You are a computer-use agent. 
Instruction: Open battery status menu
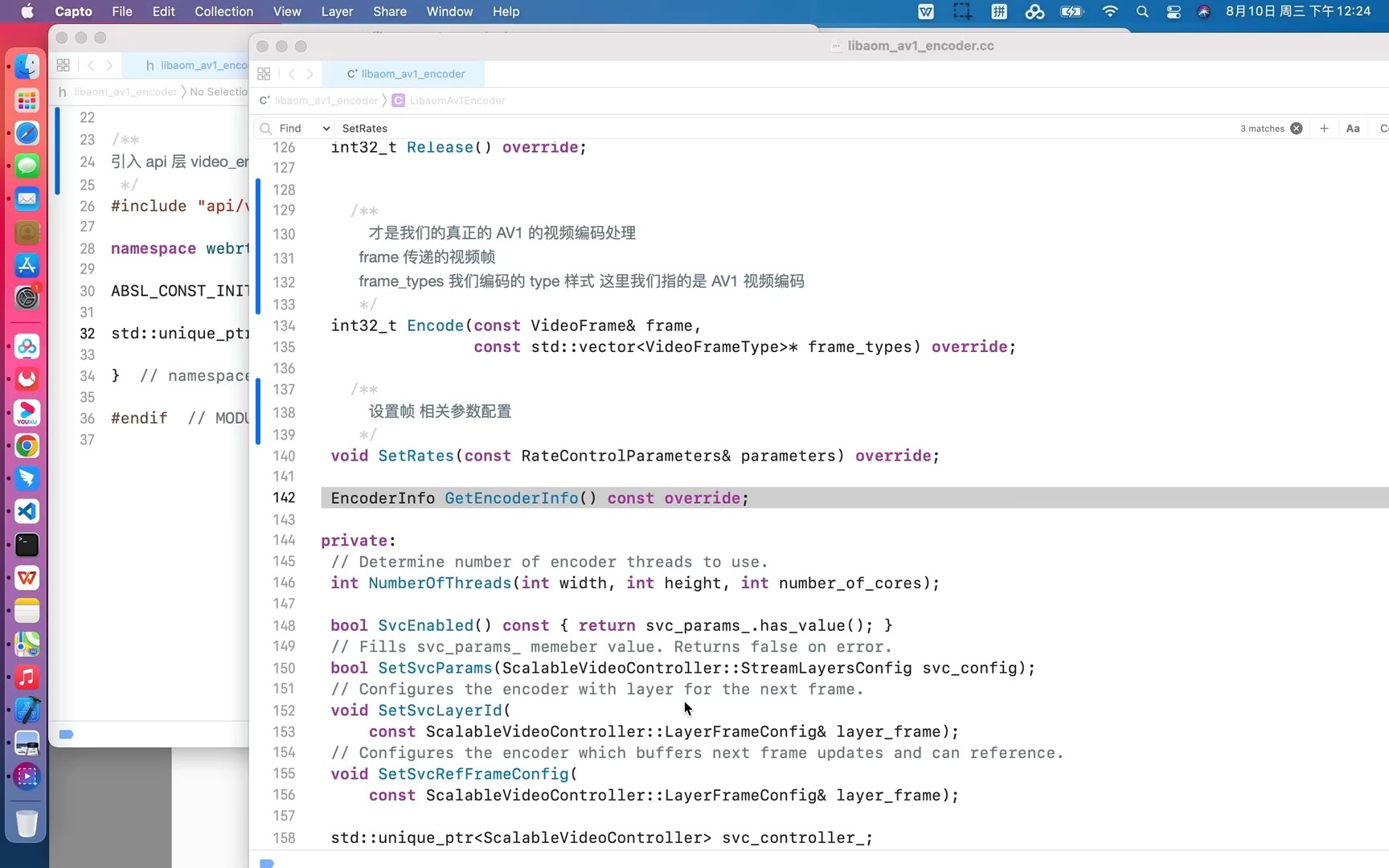(1072, 11)
